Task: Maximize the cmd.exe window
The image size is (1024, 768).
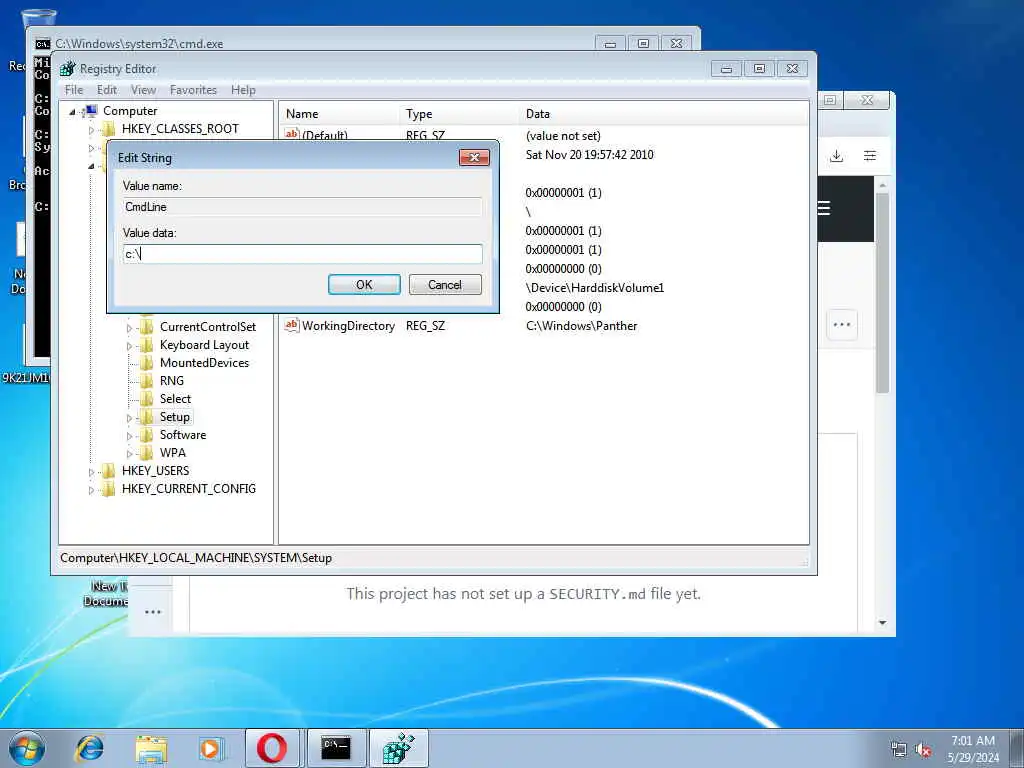Action: pos(643,44)
